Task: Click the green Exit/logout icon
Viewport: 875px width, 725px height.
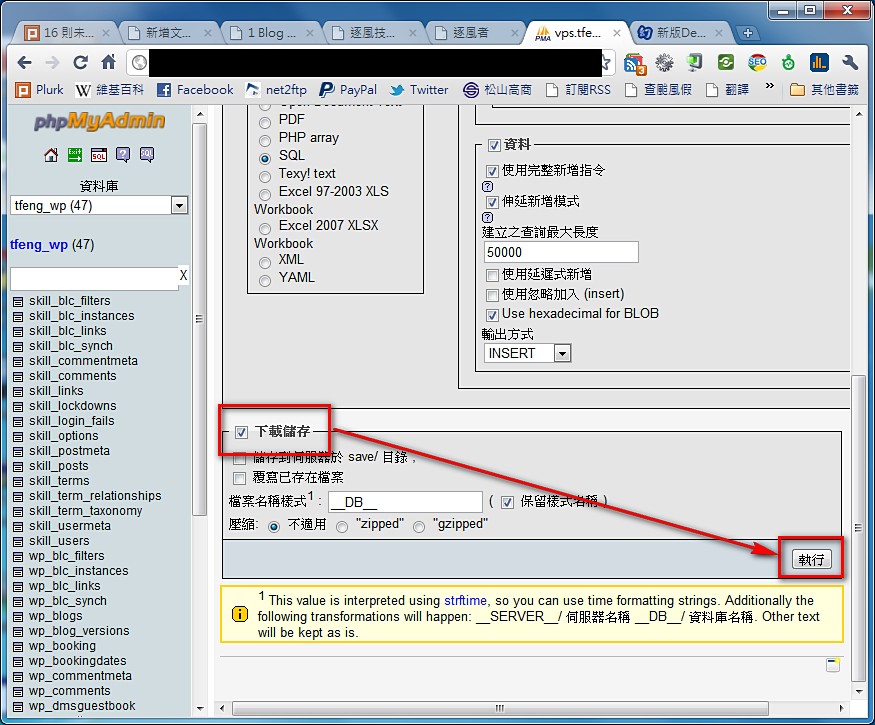Action: coord(75,155)
